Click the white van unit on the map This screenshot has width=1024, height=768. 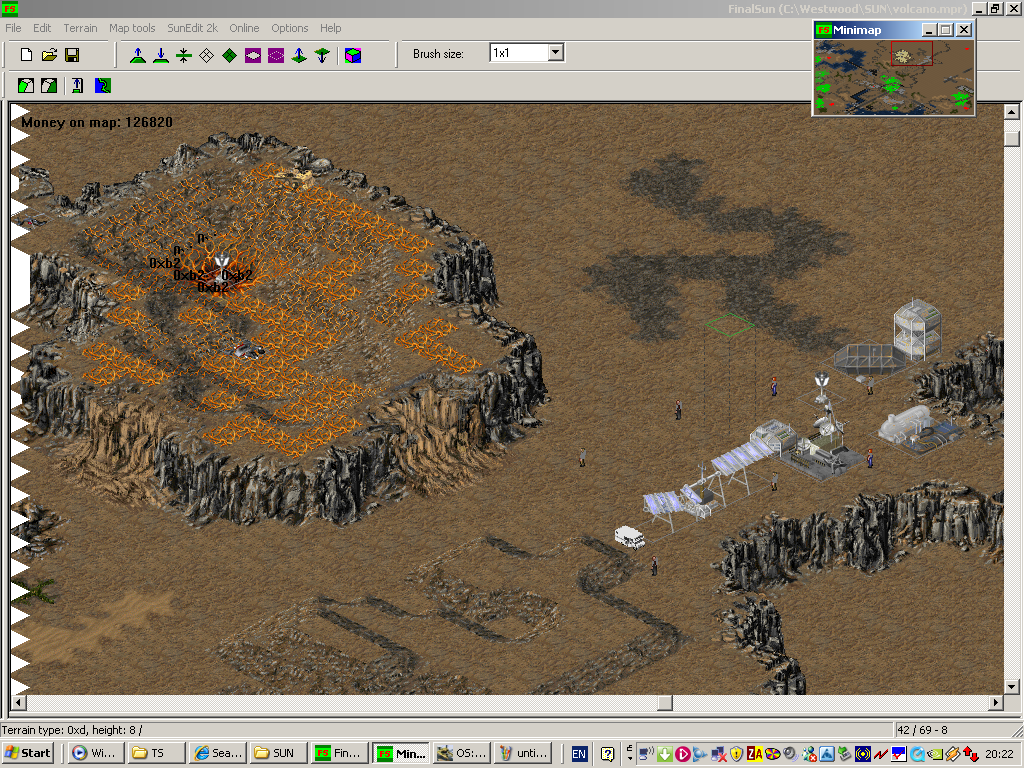tap(630, 537)
